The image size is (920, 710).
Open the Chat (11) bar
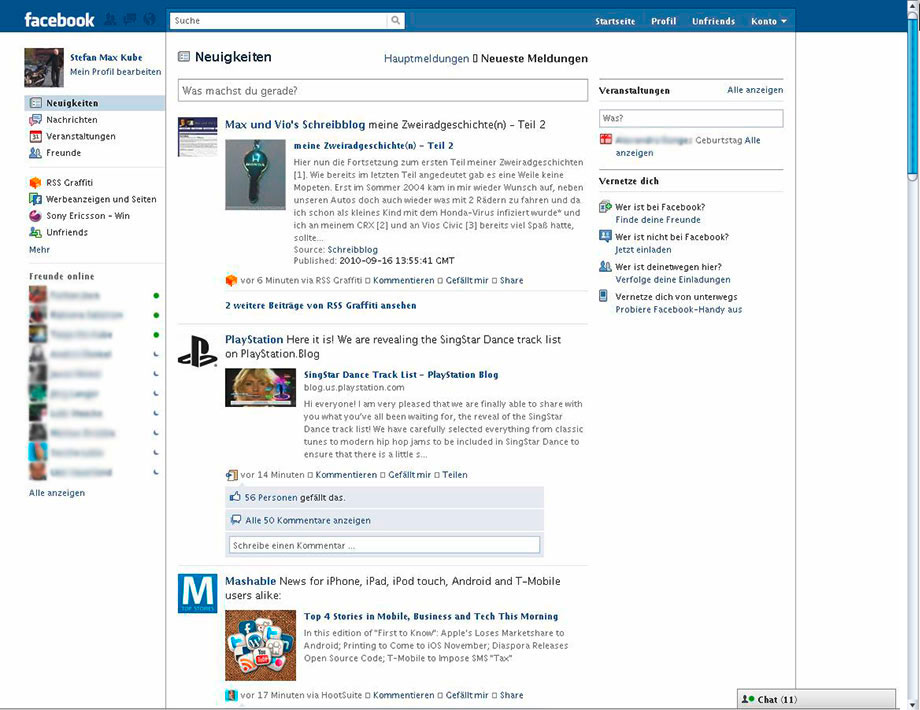pyautogui.click(x=816, y=700)
